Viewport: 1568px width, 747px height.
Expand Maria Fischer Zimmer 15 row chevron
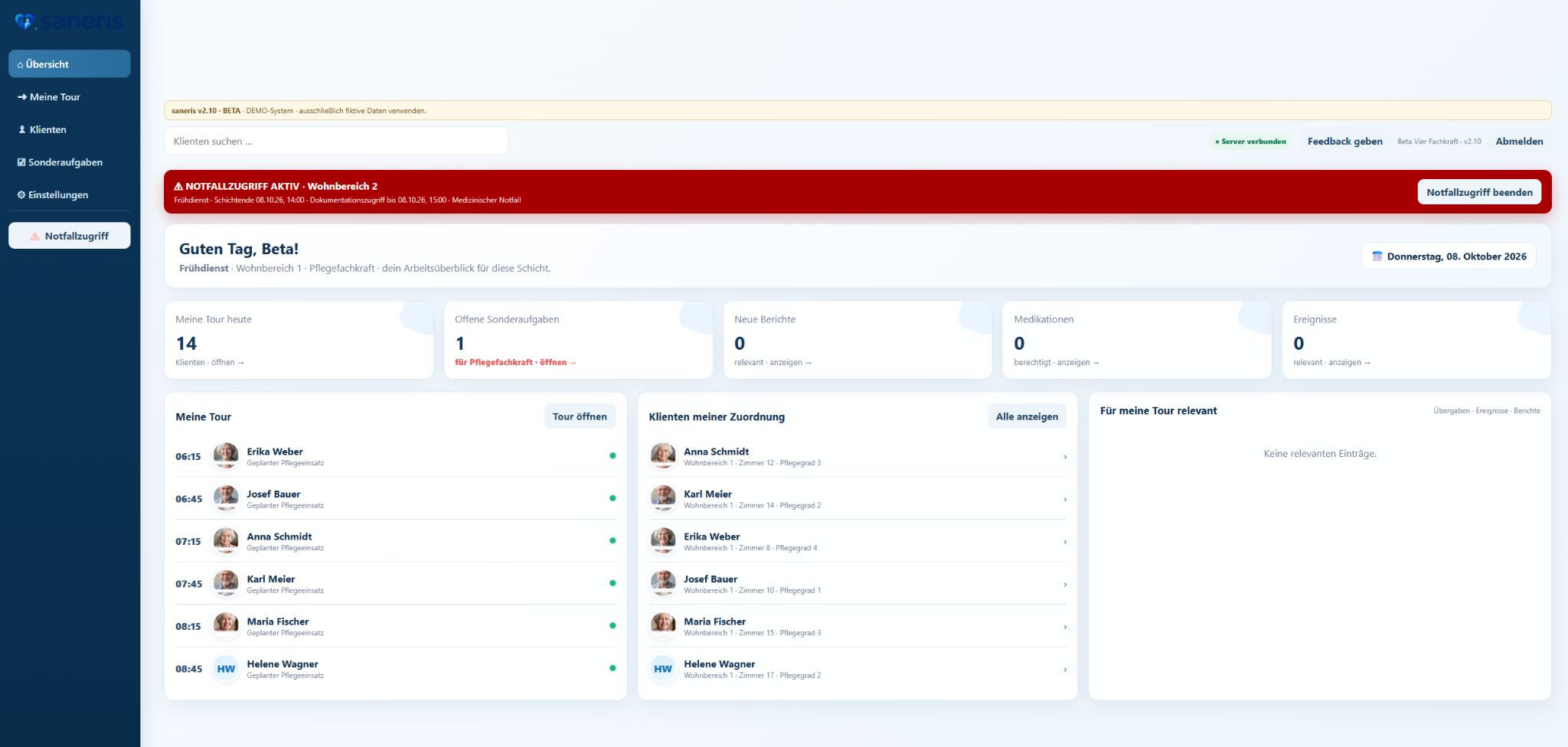(1065, 627)
